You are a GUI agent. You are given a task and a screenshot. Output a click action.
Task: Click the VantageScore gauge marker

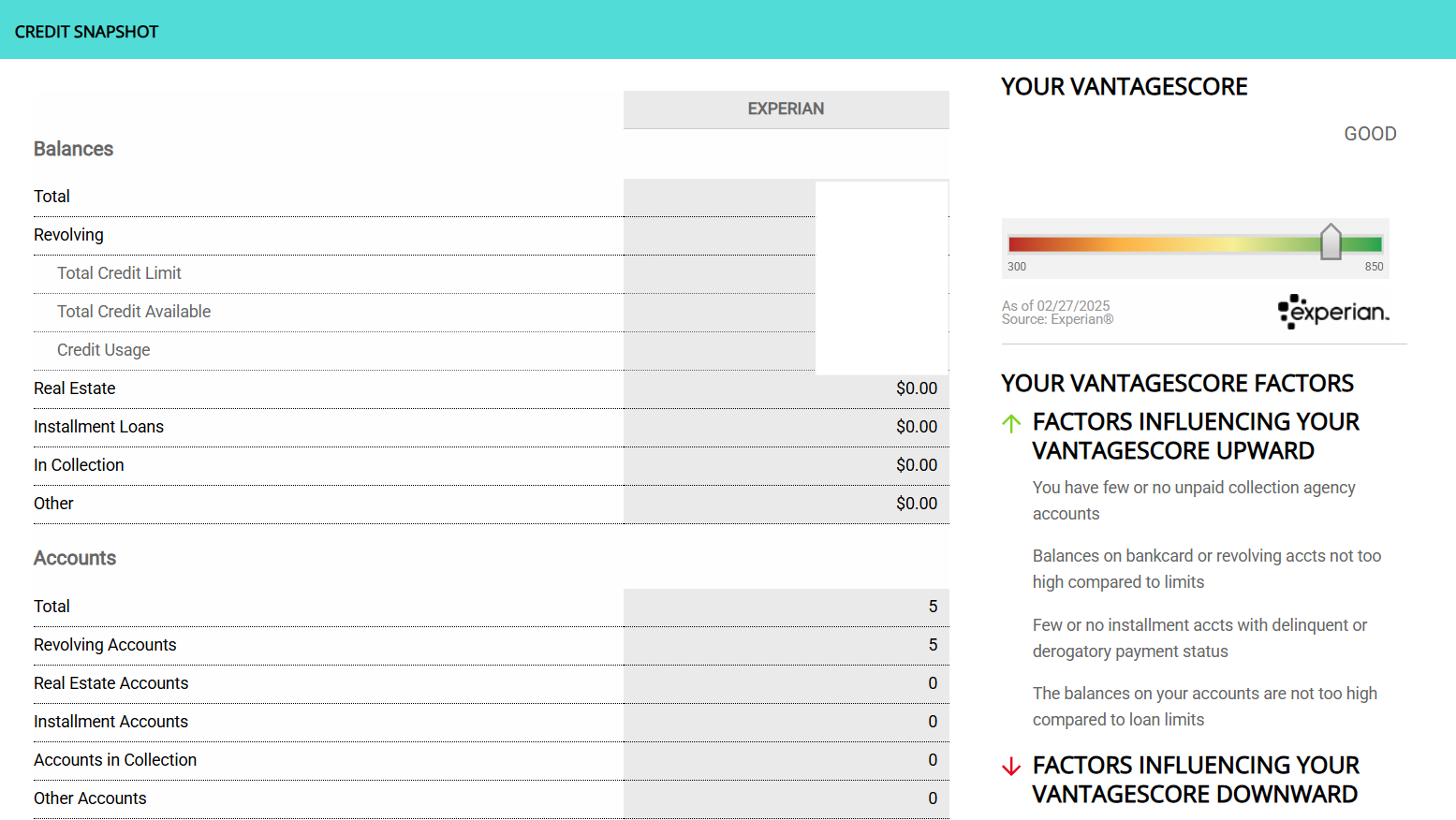1331,242
